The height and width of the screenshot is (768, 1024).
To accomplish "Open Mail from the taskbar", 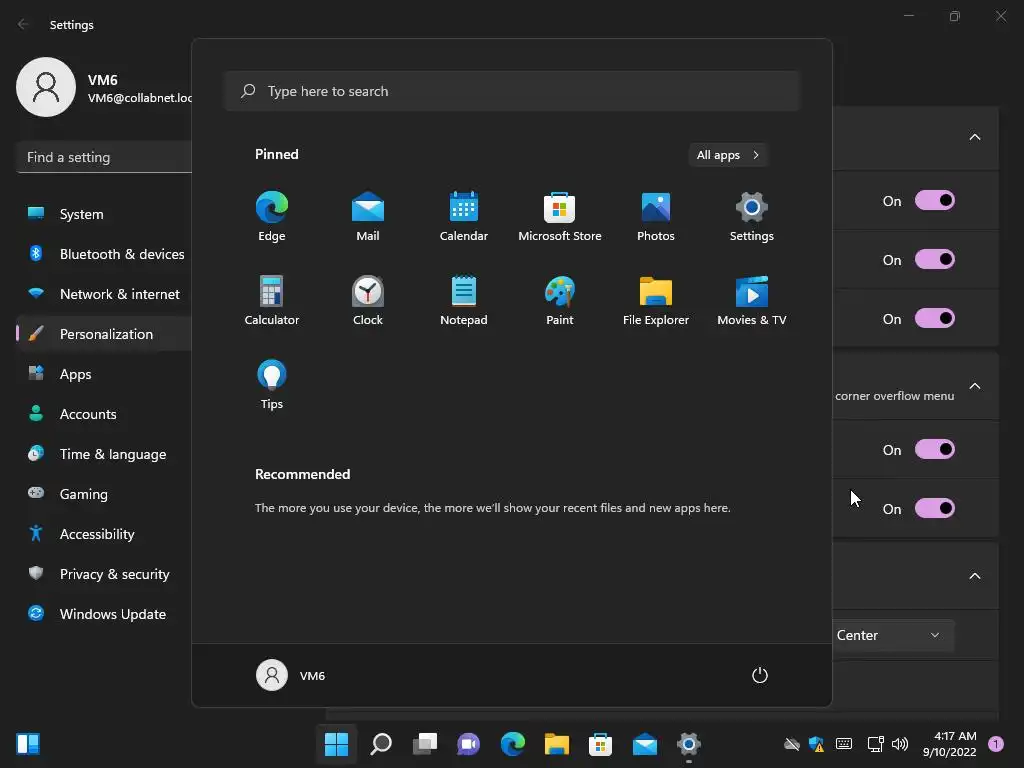I will pos(645,744).
